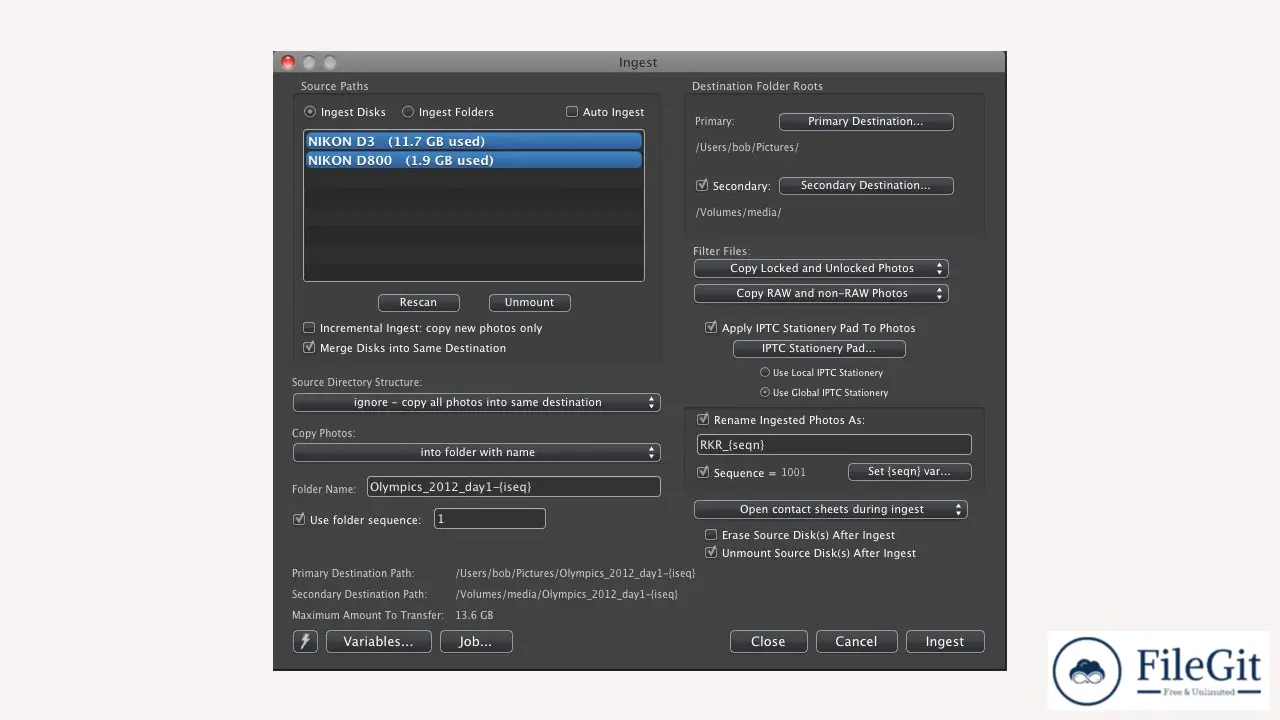Click the Folder Name input field
1280x720 pixels.
click(x=514, y=487)
